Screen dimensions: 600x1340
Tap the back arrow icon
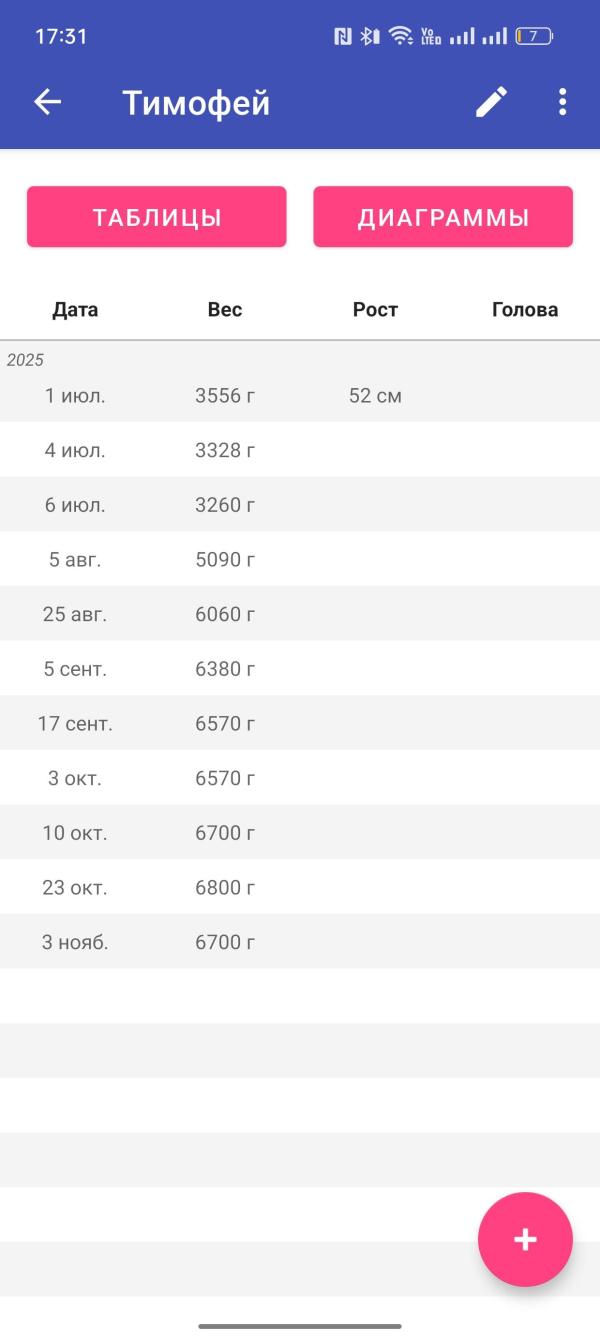click(x=48, y=102)
